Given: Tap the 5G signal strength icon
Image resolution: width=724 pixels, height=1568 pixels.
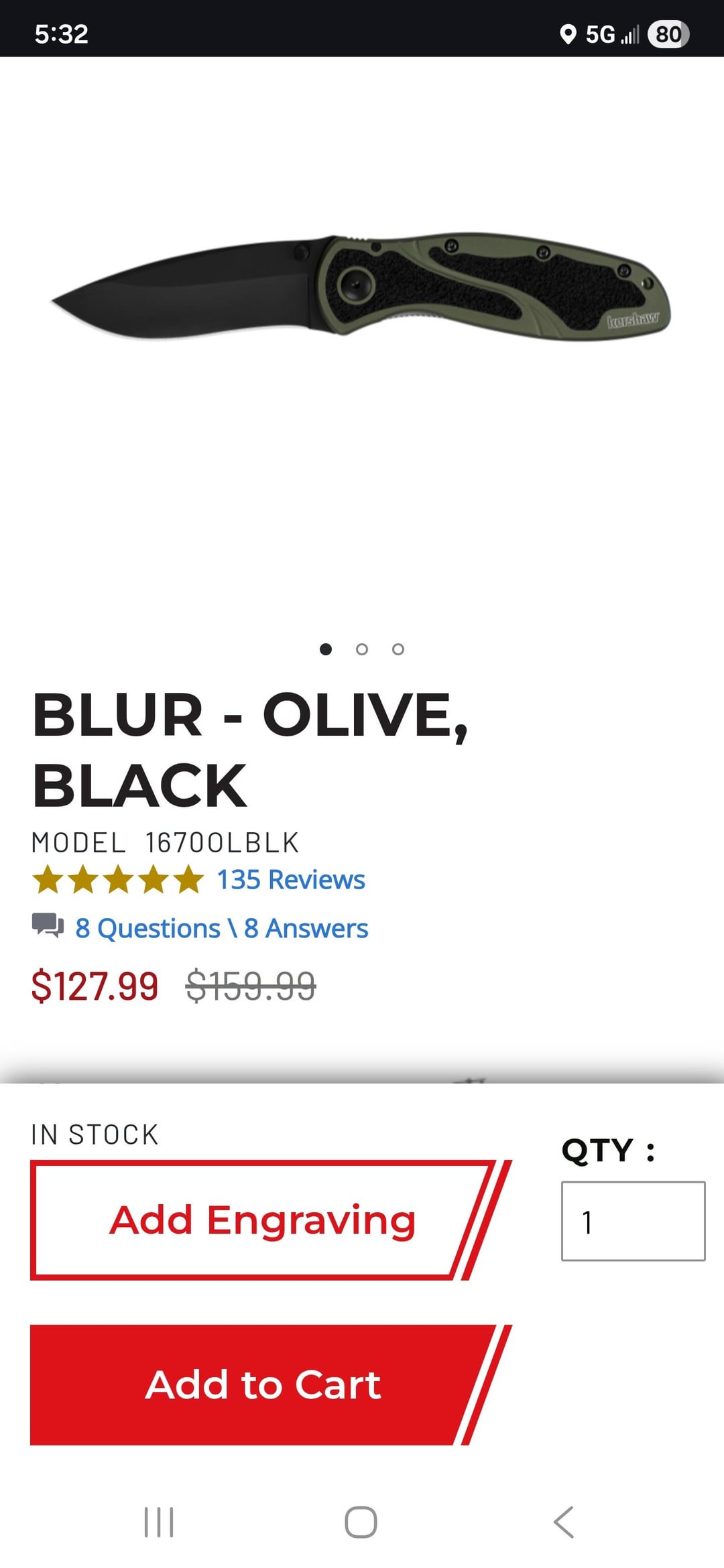Looking at the screenshot, I should [x=613, y=34].
